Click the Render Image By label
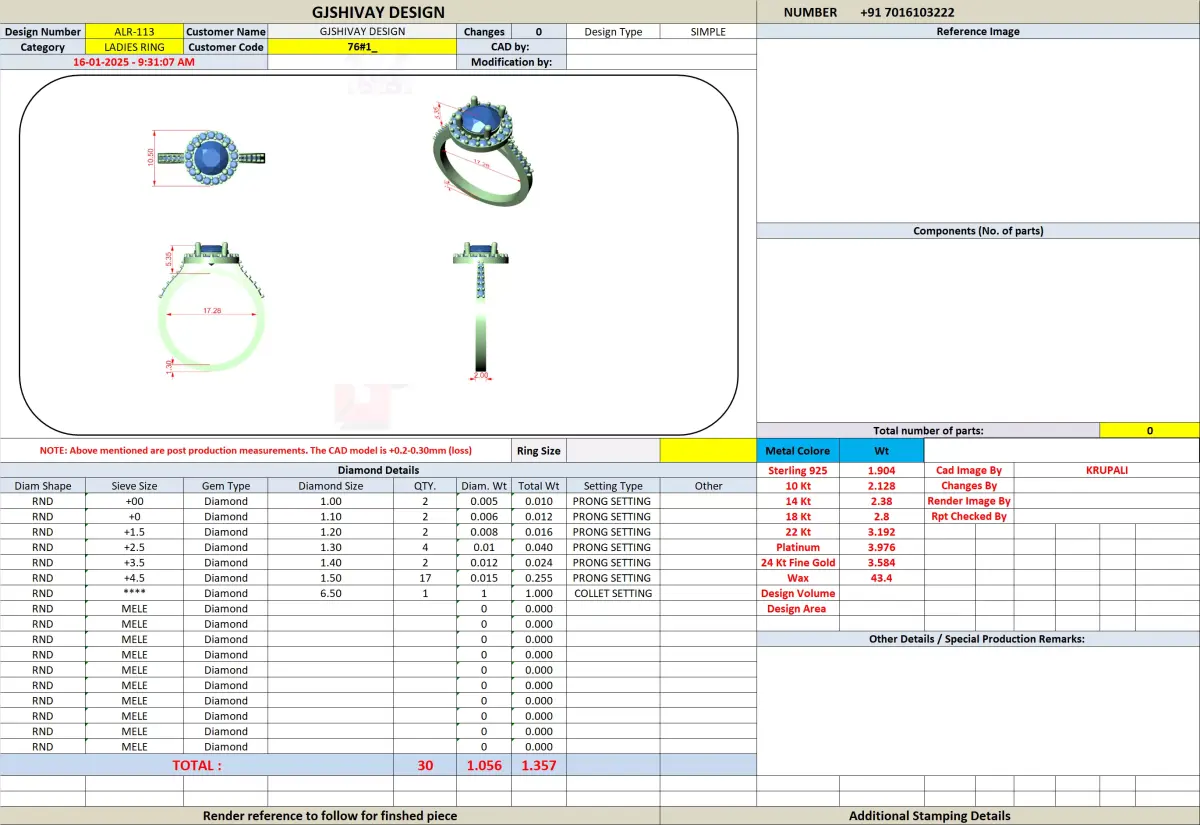Image resolution: width=1200 pixels, height=825 pixels. pos(968,501)
